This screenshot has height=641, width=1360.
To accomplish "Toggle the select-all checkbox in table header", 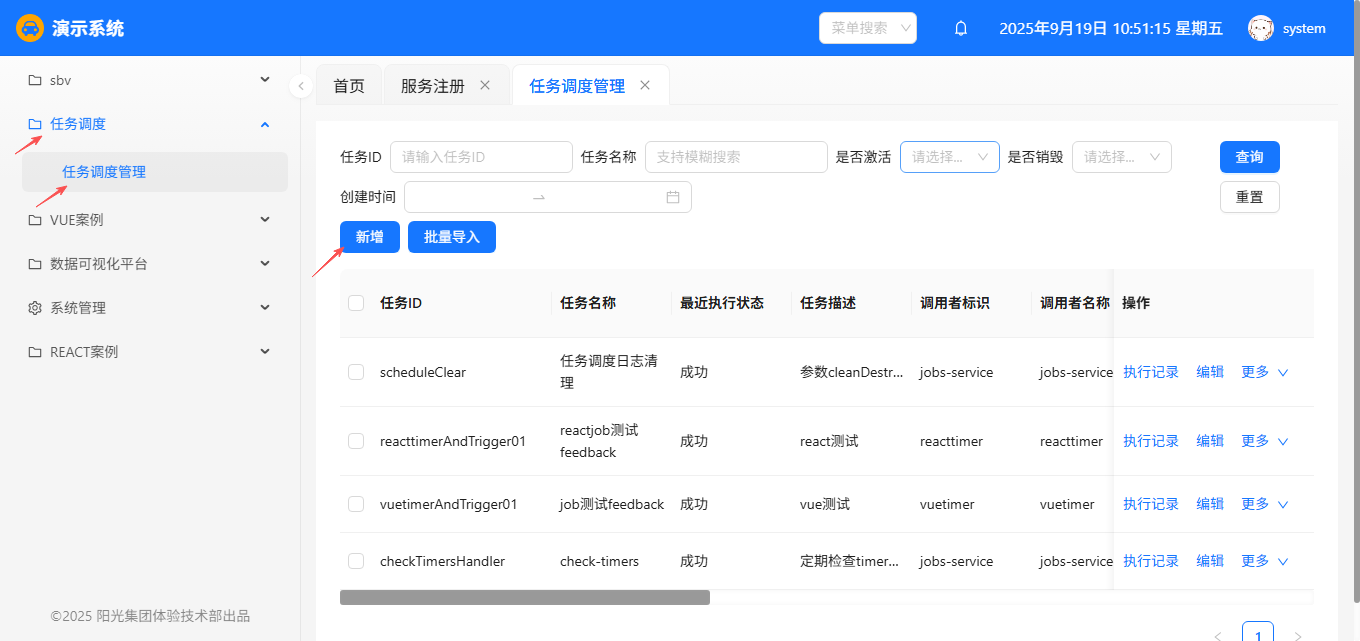I will coord(356,303).
